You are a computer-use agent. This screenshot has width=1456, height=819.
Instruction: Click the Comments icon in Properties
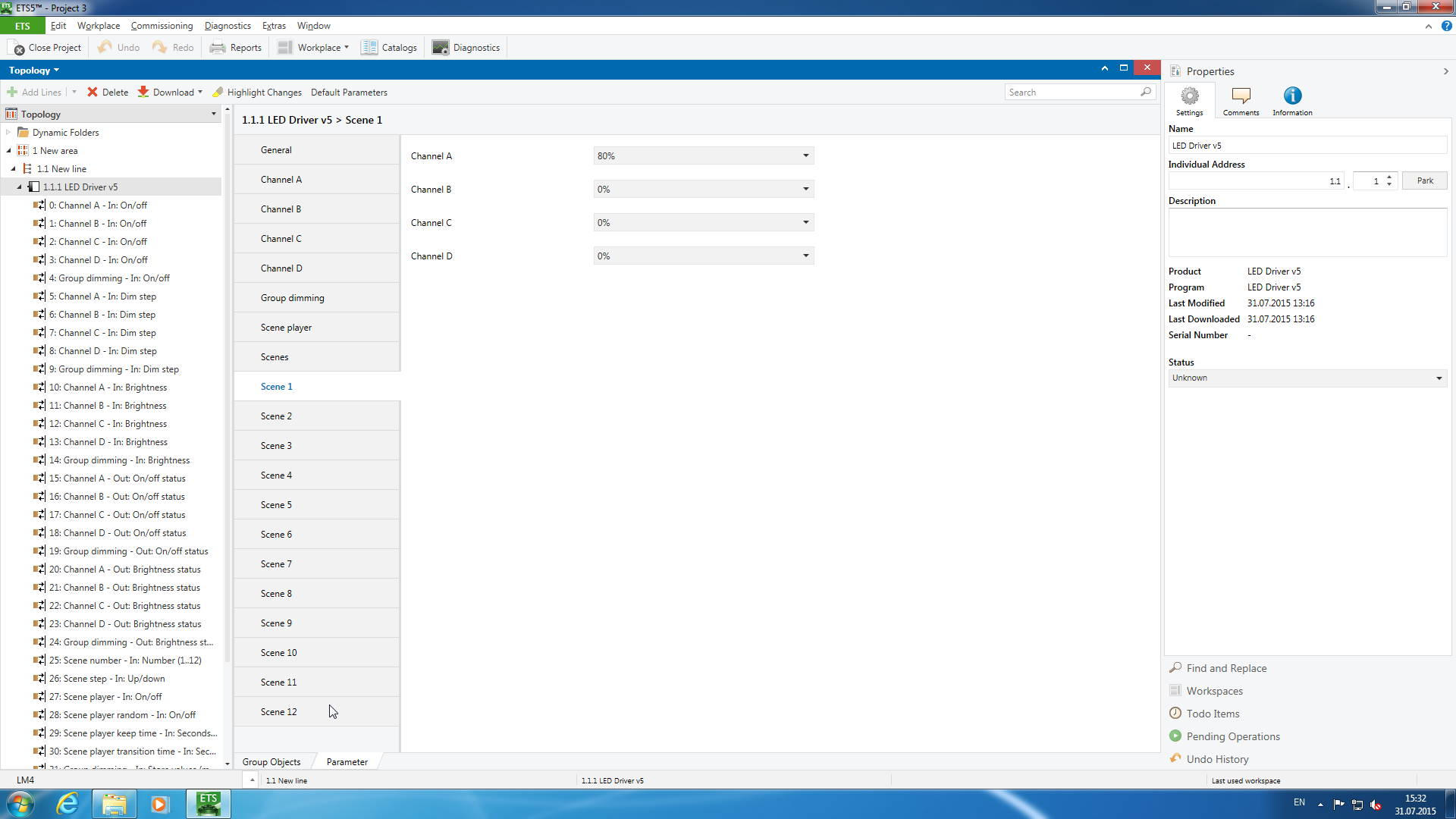click(1241, 96)
